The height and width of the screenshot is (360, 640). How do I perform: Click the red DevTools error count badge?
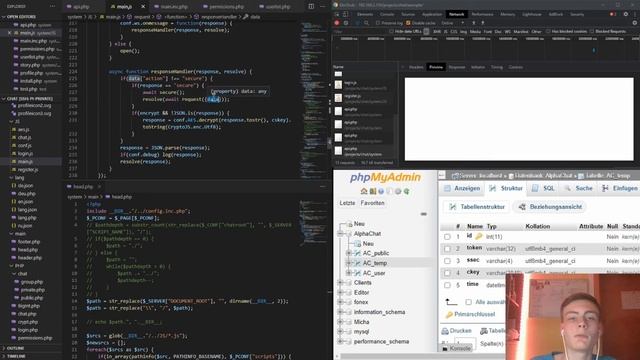(613, 14)
